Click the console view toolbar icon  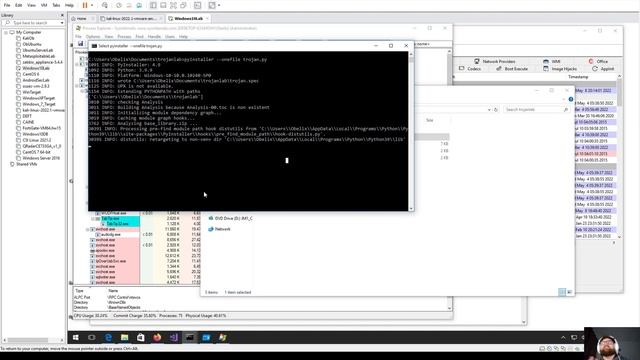point(198,5)
